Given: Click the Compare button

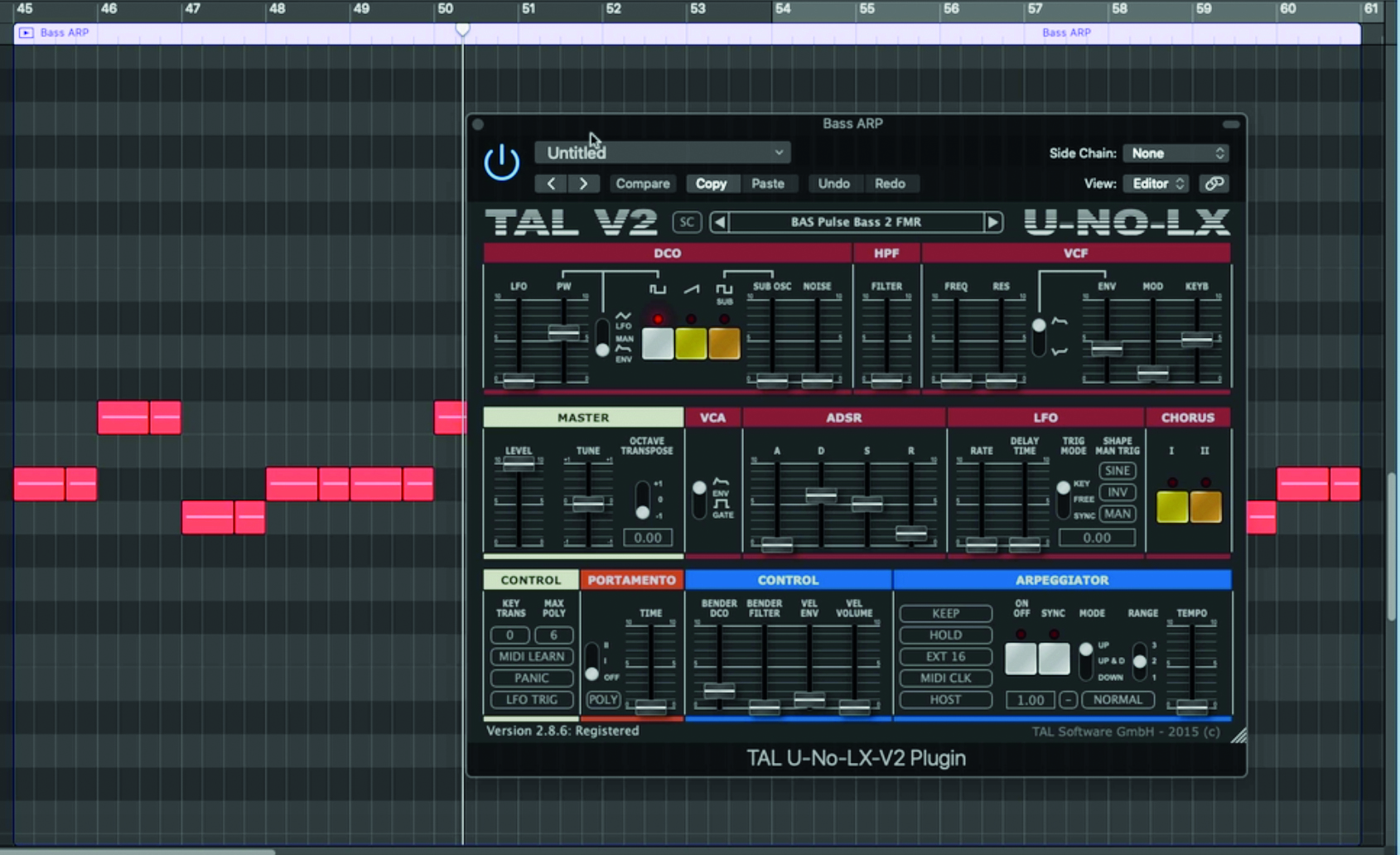Looking at the screenshot, I should pyautogui.click(x=643, y=184).
